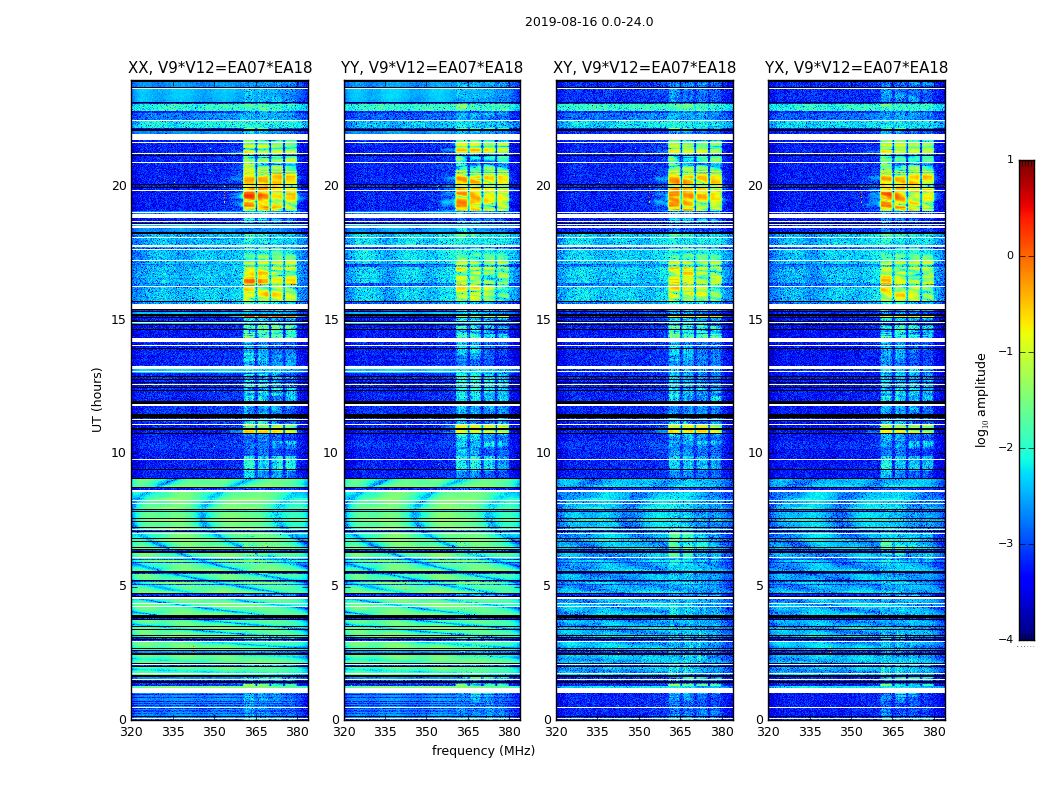Click the 365 MHz tick under the YY panel
Image resolution: width=1050 pixels, height=800 pixels.
[467, 732]
